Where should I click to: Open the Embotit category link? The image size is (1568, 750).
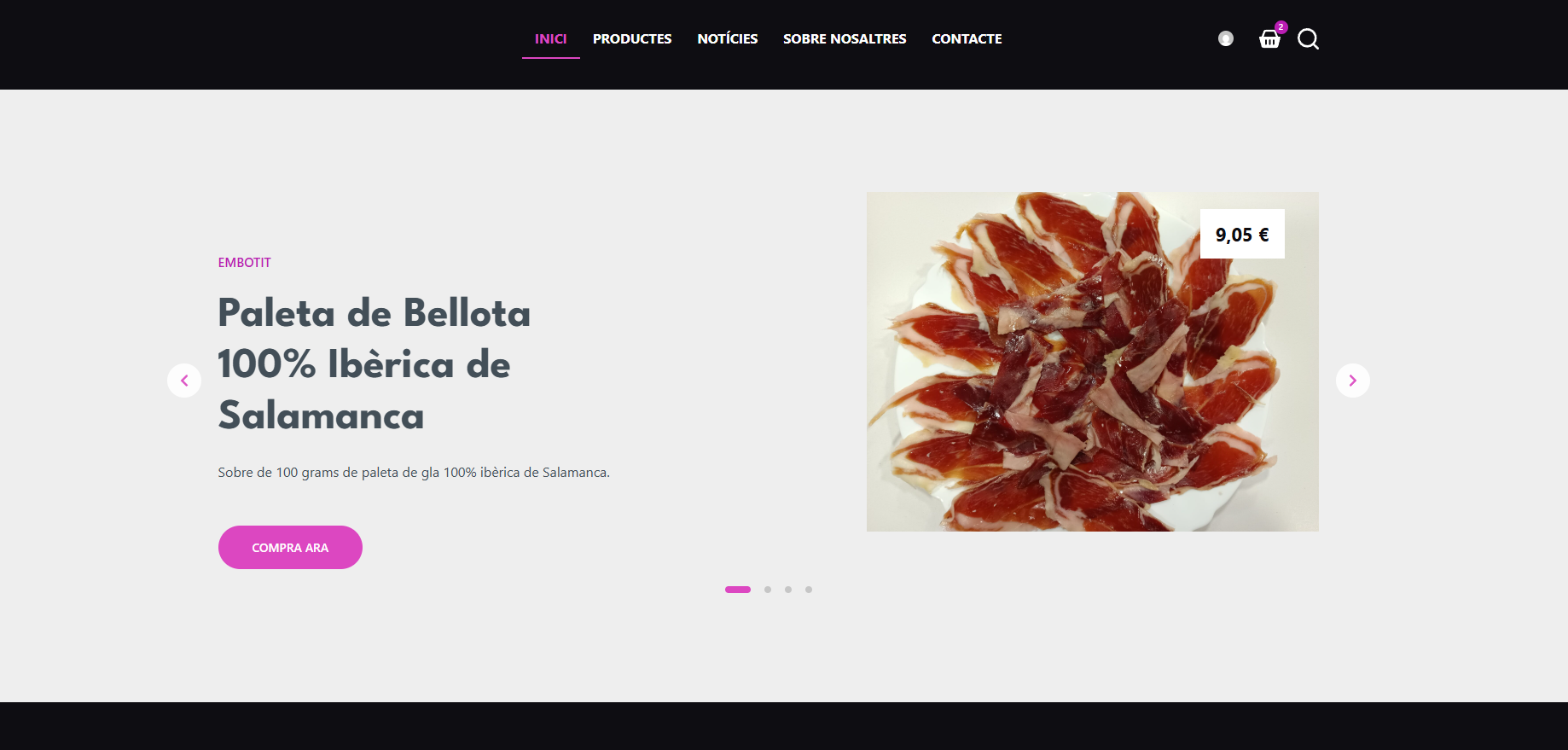tap(244, 263)
